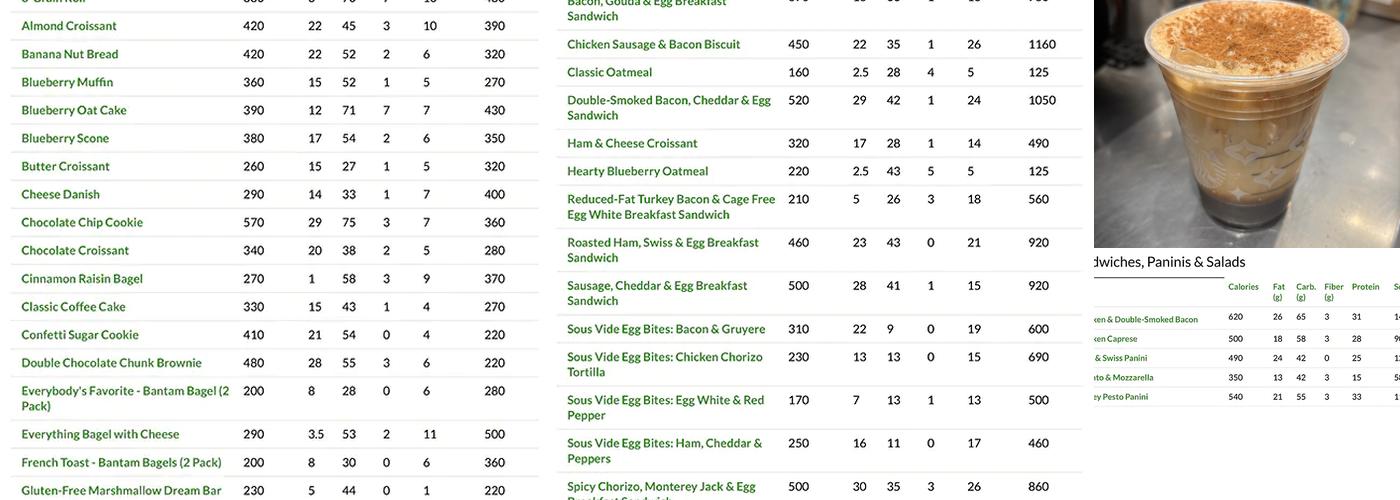Open Sous Vide Egg Bites: Bacon & Gruyere
1400x500 pixels.
pos(666,329)
